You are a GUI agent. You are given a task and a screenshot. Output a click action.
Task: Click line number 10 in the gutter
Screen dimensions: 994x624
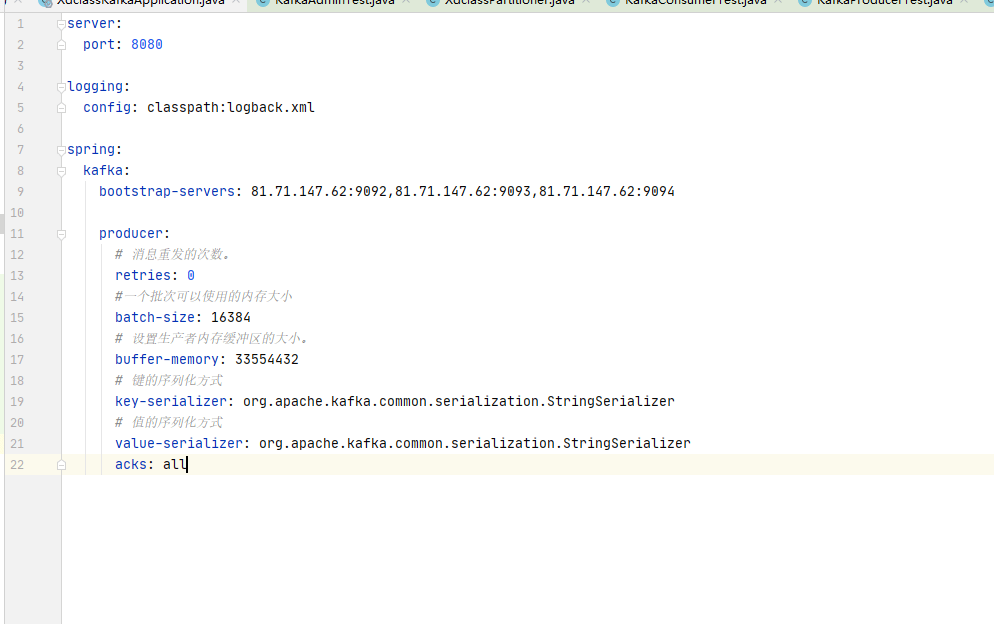tap(17, 212)
